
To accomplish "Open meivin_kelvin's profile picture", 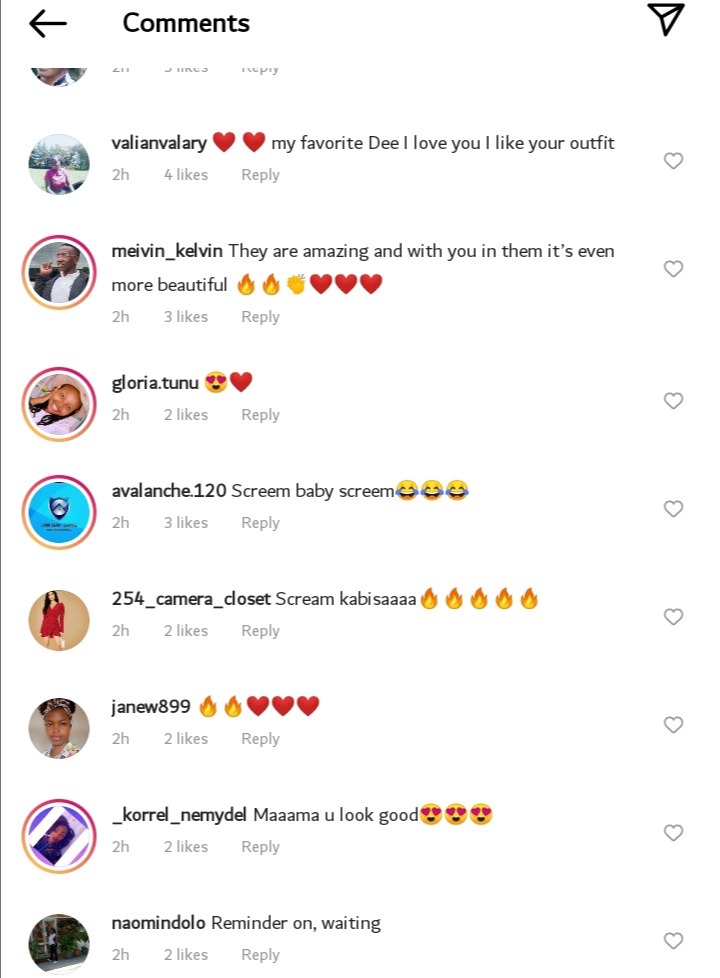I will pyautogui.click(x=59, y=273).
